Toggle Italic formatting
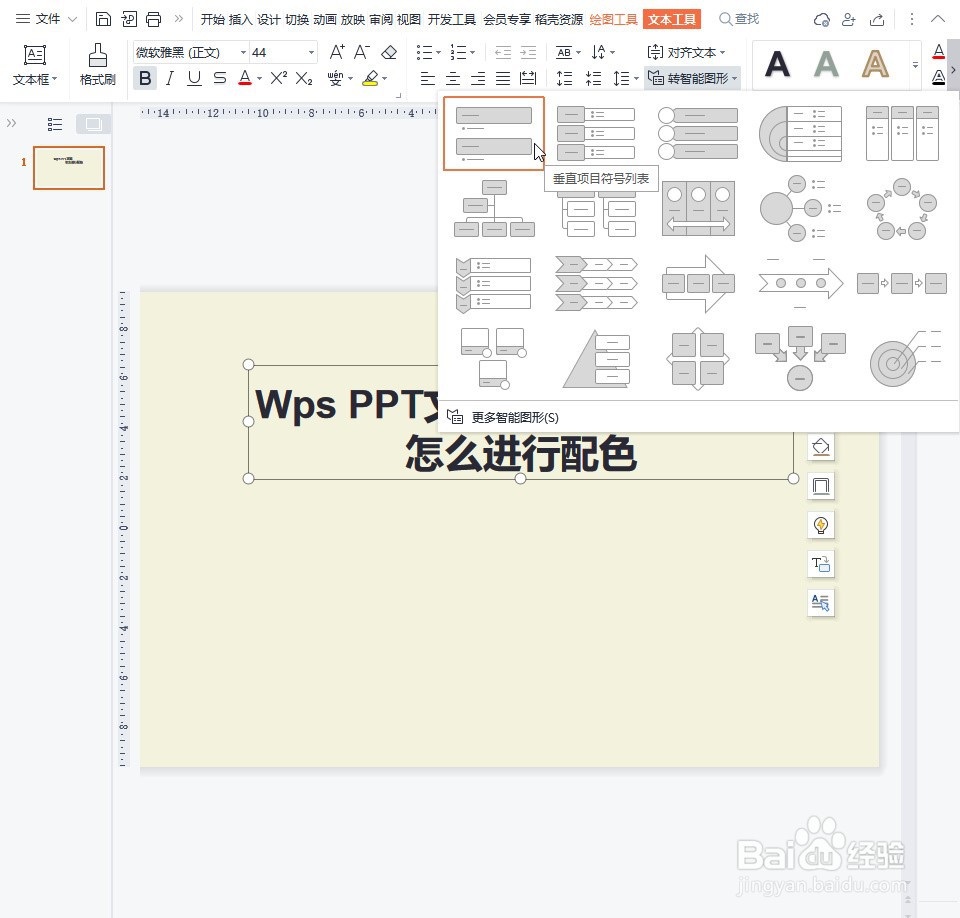Image resolution: width=960 pixels, height=918 pixels. (170, 78)
